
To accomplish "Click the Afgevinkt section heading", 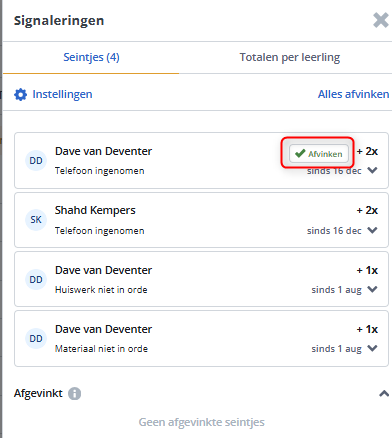I will coord(38,393).
